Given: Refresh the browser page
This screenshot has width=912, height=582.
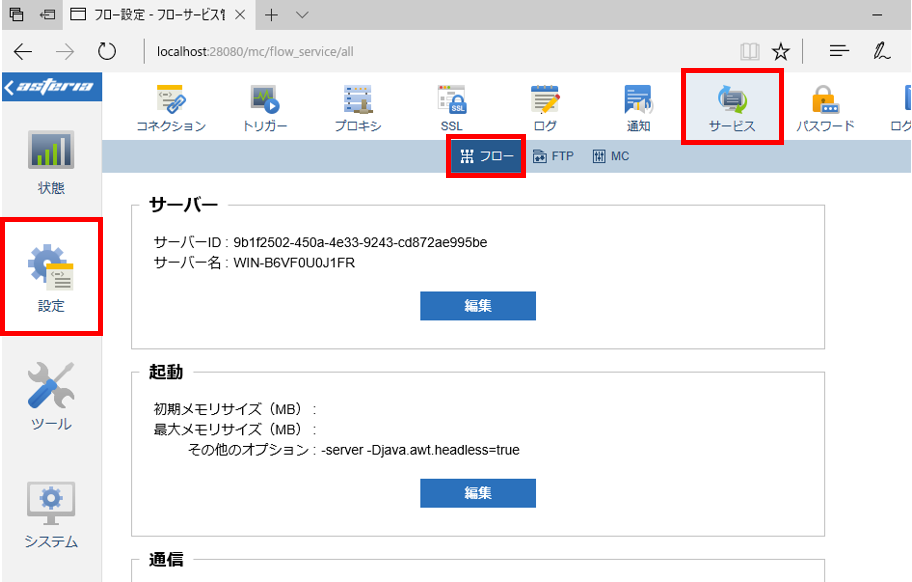Looking at the screenshot, I should point(106,52).
